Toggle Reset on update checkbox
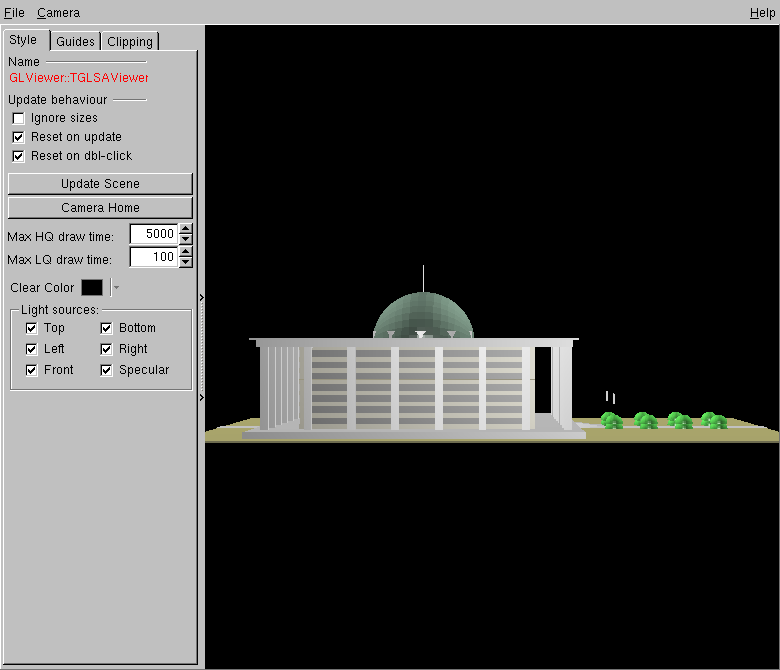 click(x=18, y=137)
